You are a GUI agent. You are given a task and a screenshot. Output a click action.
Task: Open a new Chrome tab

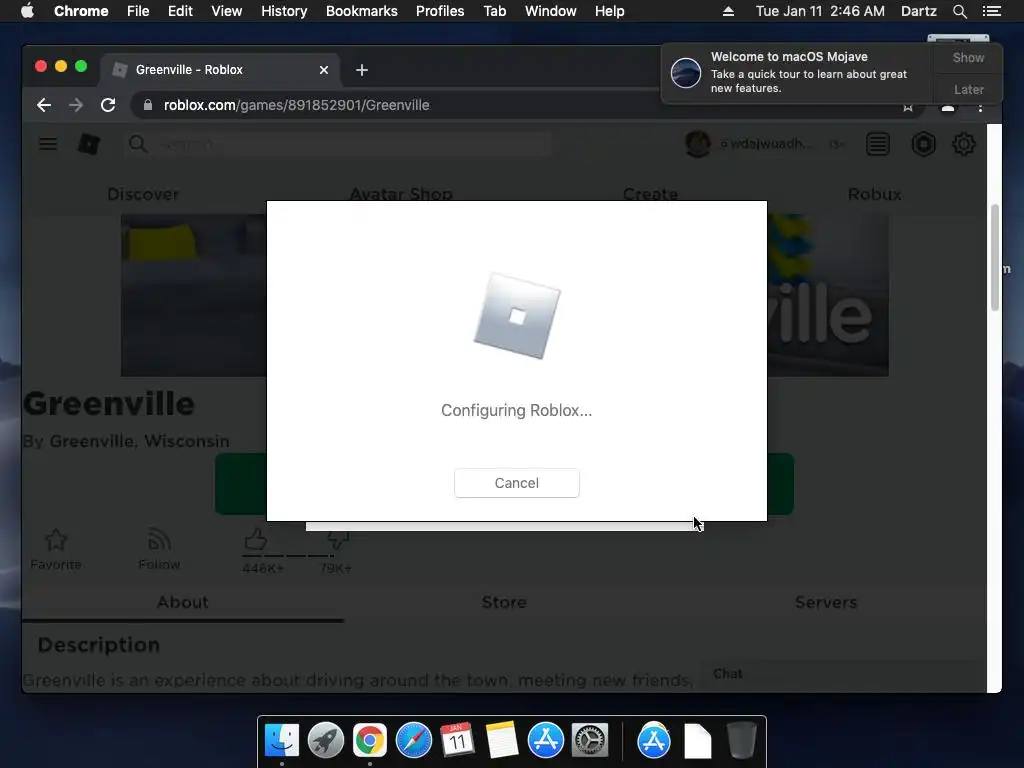coord(362,70)
